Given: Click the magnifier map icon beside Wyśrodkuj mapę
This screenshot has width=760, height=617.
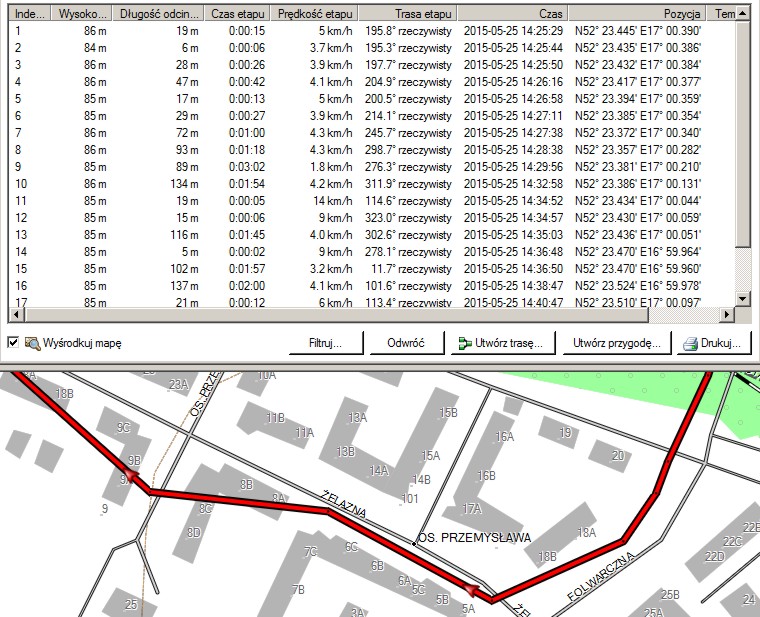Looking at the screenshot, I should pyautogui.click(x=32, y=343).
